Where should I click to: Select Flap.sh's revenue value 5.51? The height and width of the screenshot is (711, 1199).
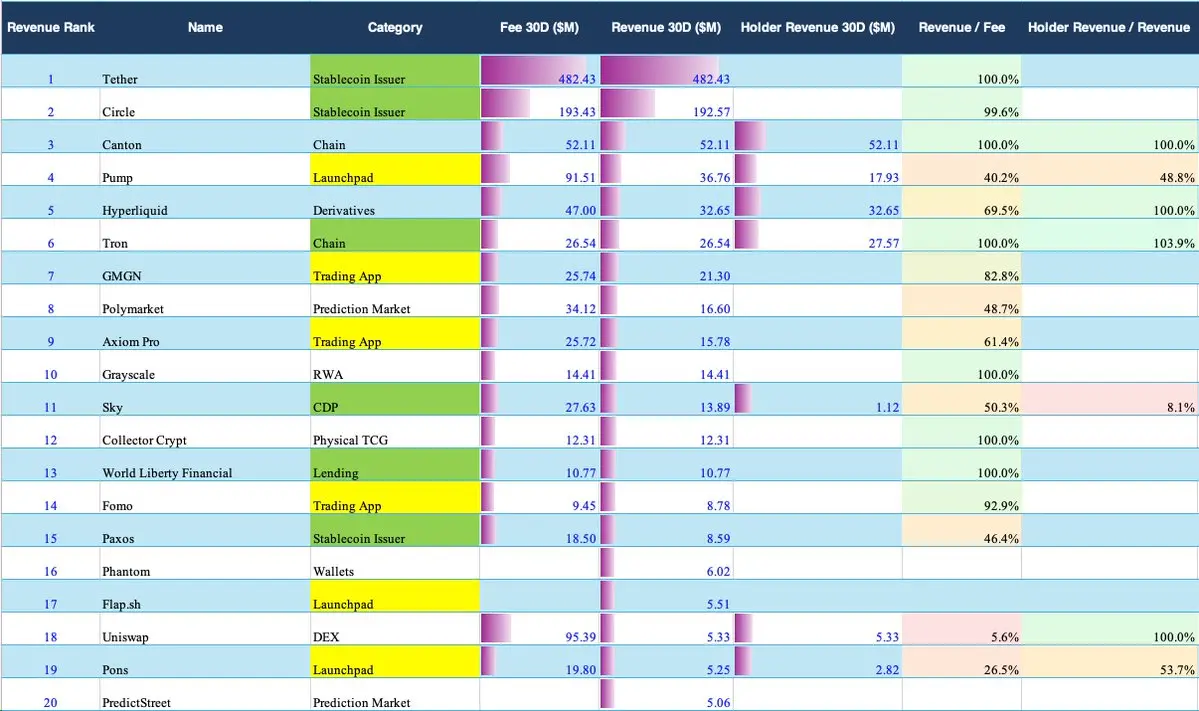(x=718, y=604)
